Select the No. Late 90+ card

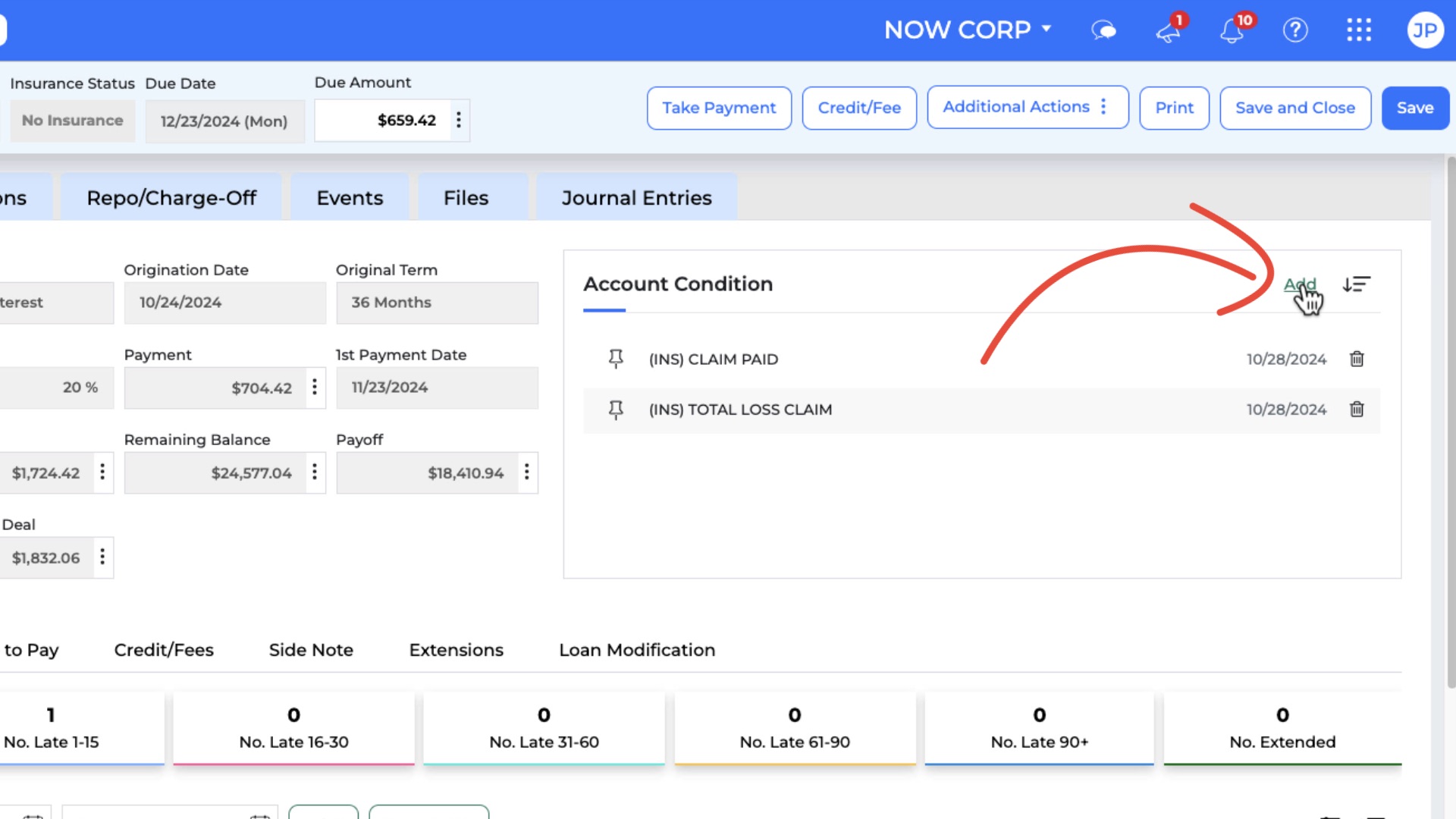pos(1039,728)
